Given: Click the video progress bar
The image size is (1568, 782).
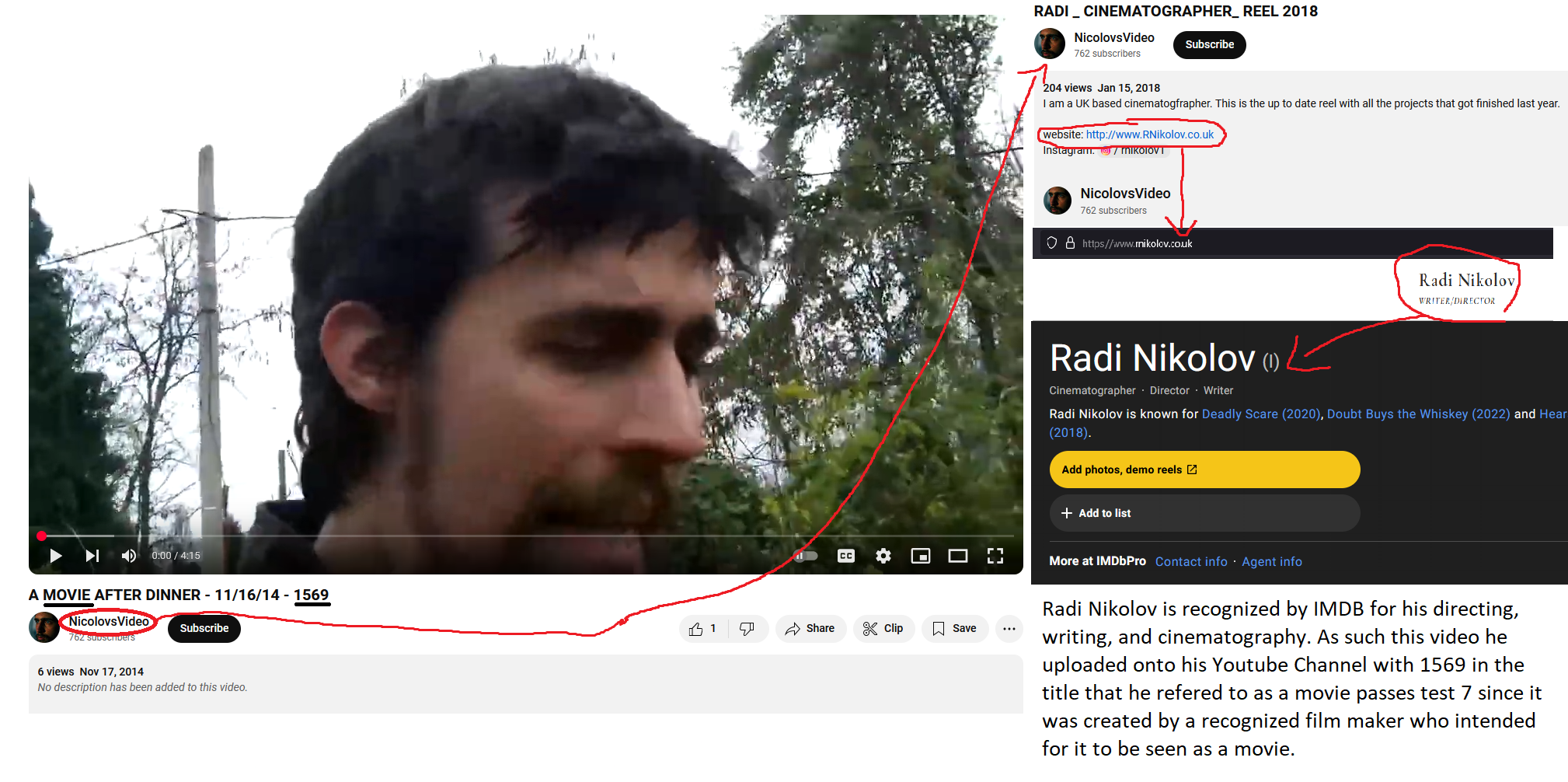Looking at the screenshot, I should click(x=527, y=536).
